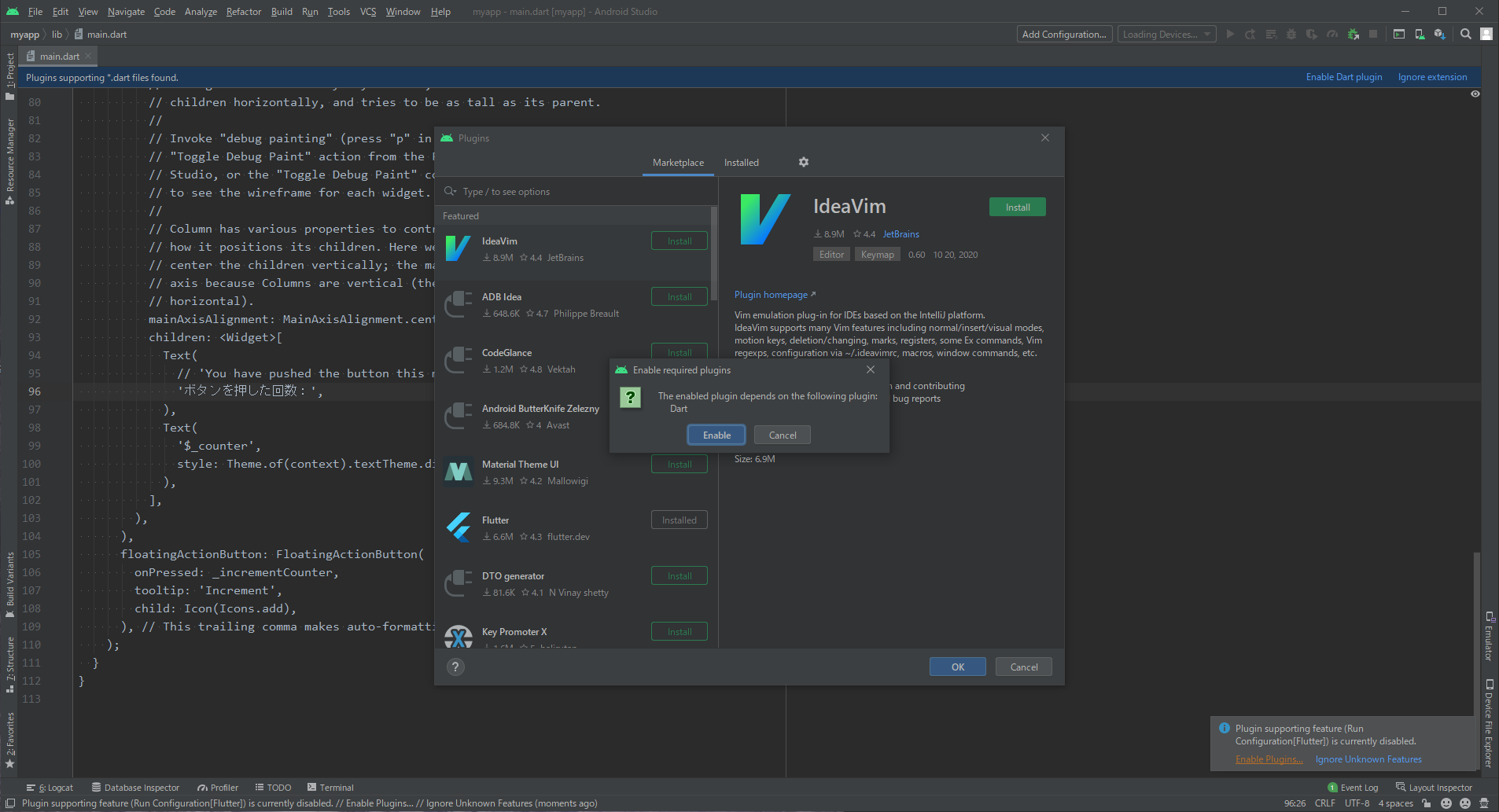This screenshot has height=812, width=1499.
Task: Click the Debug bug icon in the toolbar
Action: [x=1291, y=35]
